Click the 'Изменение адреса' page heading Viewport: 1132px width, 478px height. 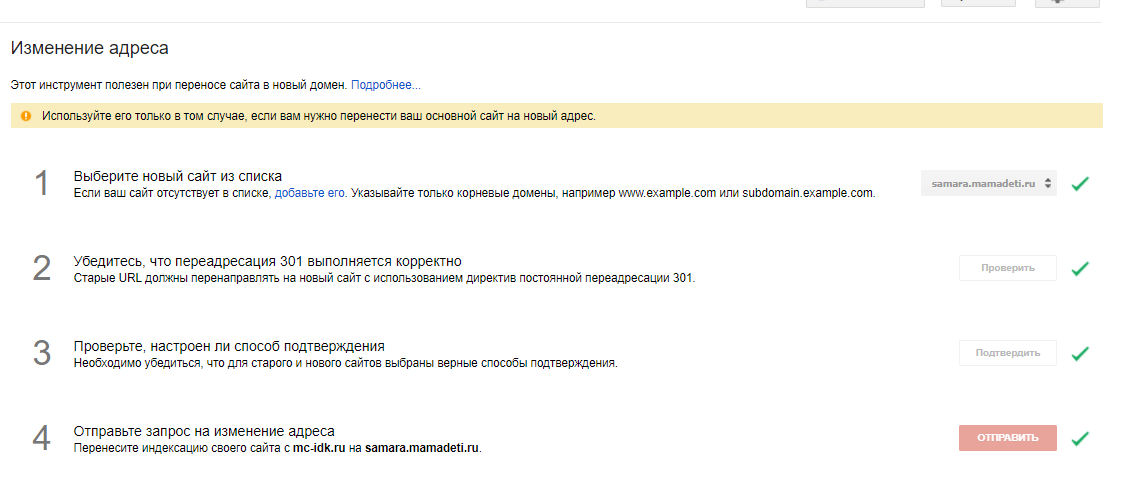(x=90, y=48)
